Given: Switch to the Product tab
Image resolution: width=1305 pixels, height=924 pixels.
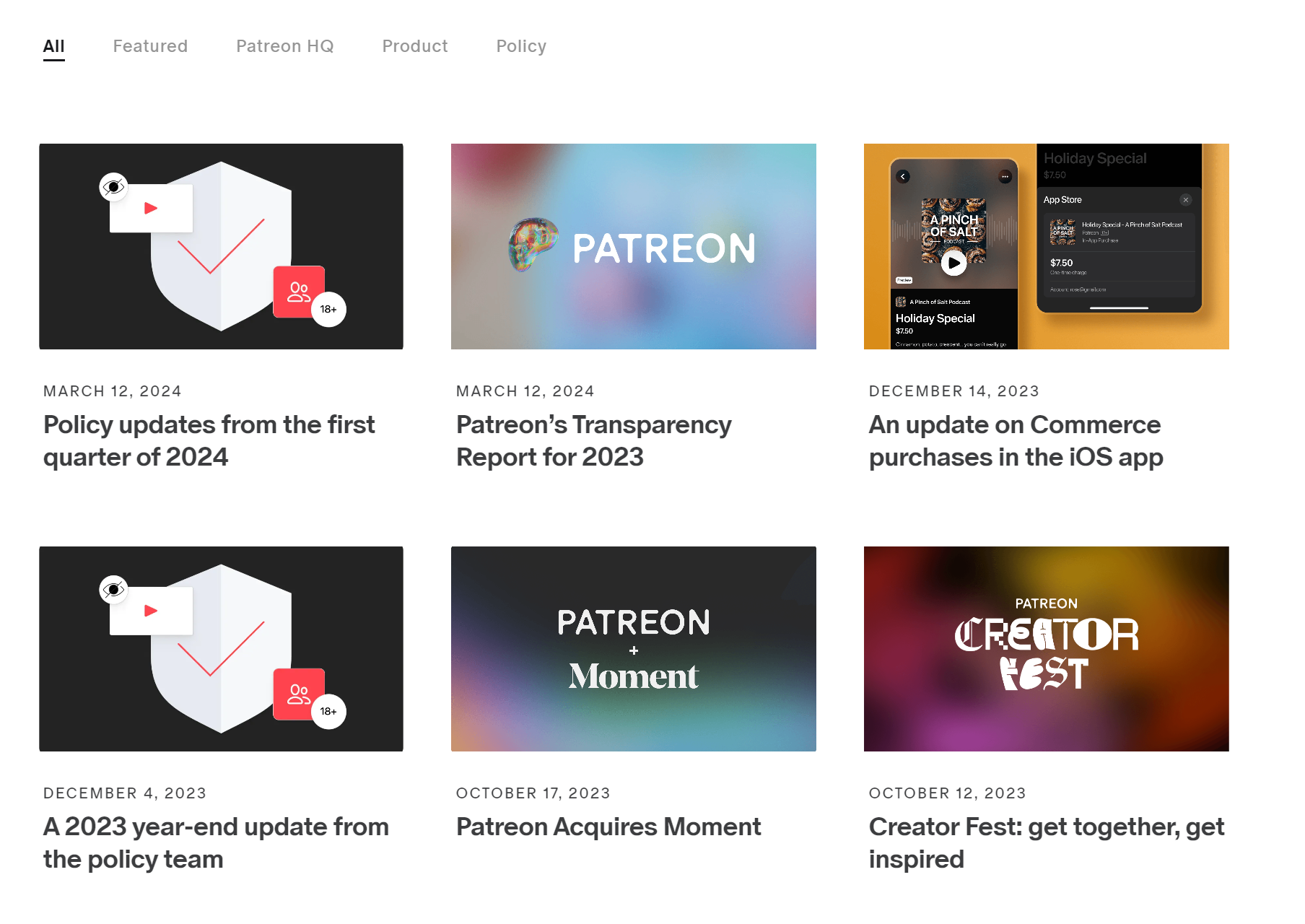Looking at the screenshot, I should [415, 46].
